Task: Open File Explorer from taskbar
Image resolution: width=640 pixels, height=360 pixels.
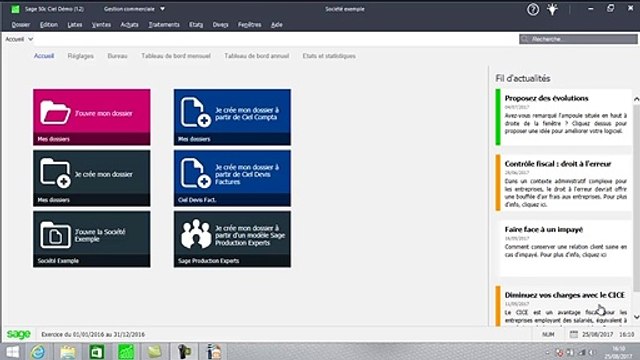Action: [68, 352]
